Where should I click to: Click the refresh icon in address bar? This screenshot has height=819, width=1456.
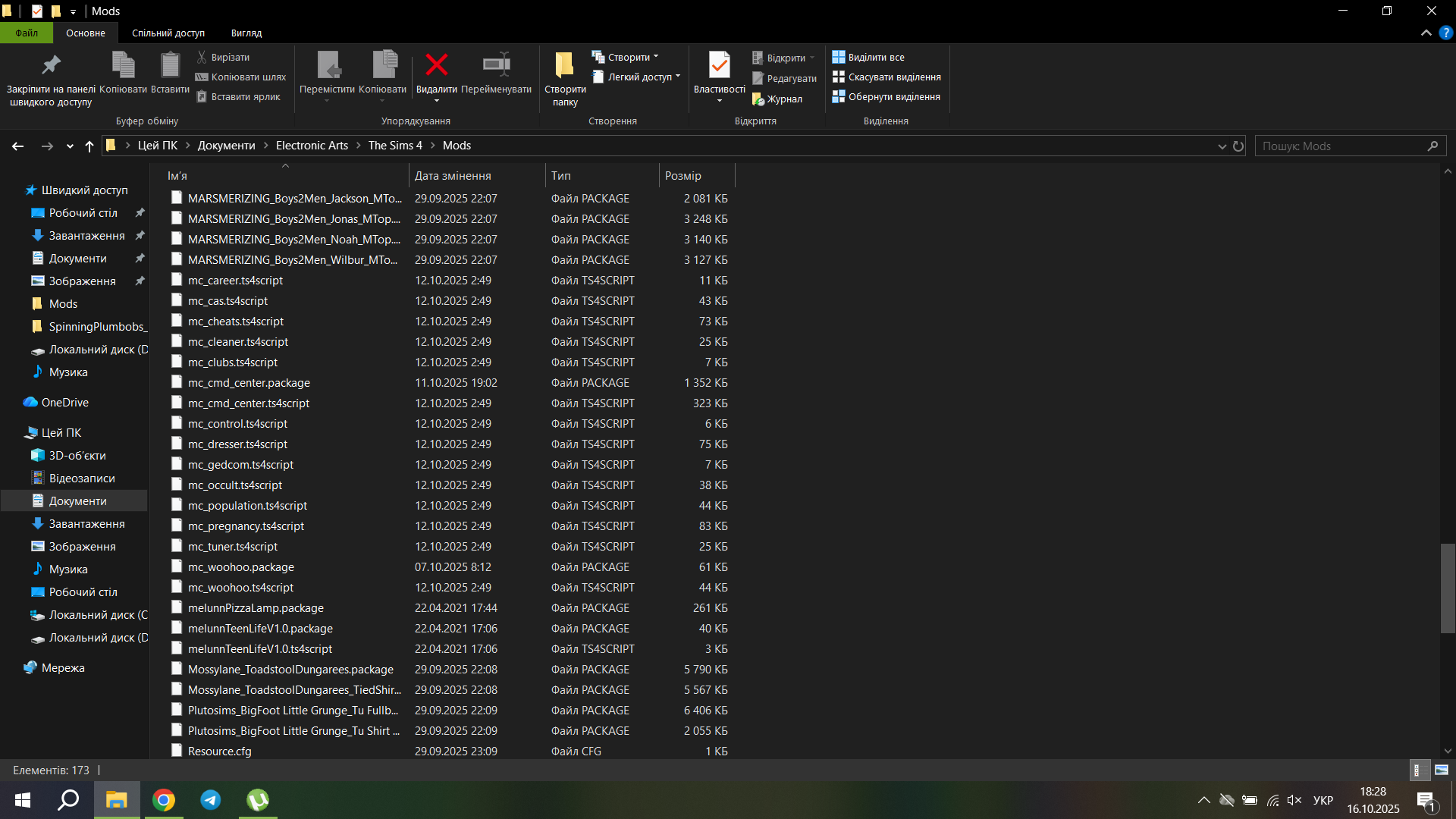coord(1238,146)
